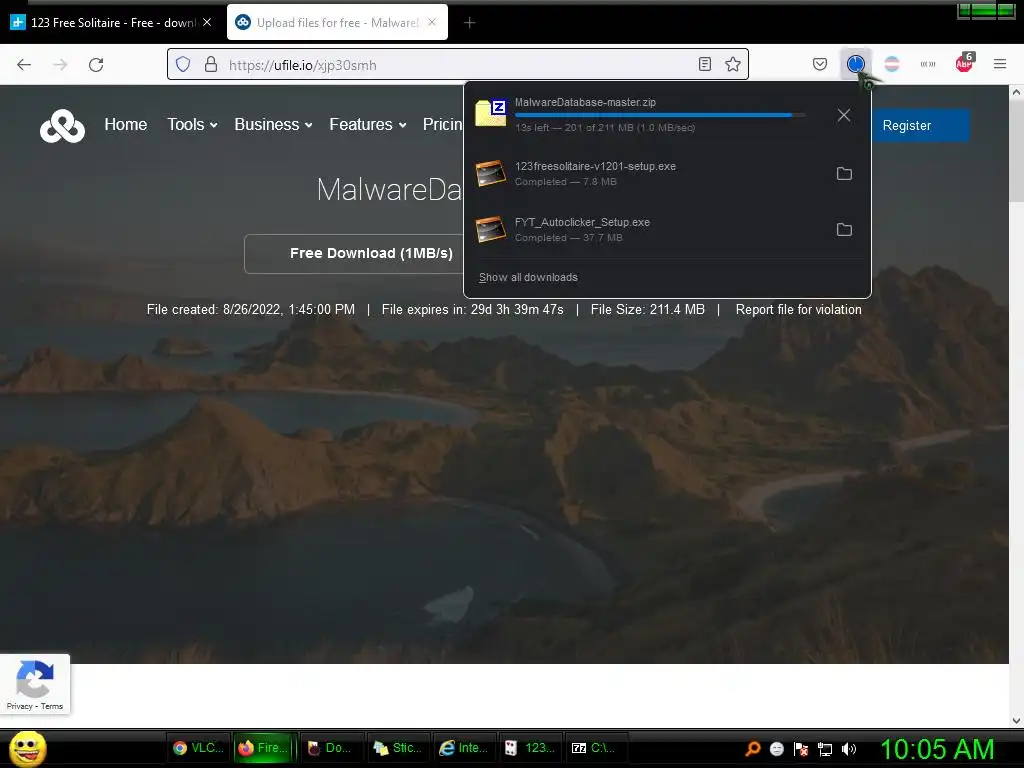Screen dimensions: 1024x768
Task: Expand the Business dropdown menu
Action: 273,124
